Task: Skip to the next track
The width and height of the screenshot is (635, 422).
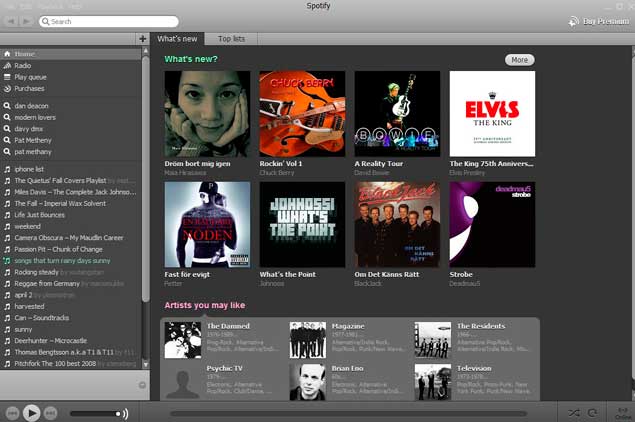Action: click(x=51, y=412)
